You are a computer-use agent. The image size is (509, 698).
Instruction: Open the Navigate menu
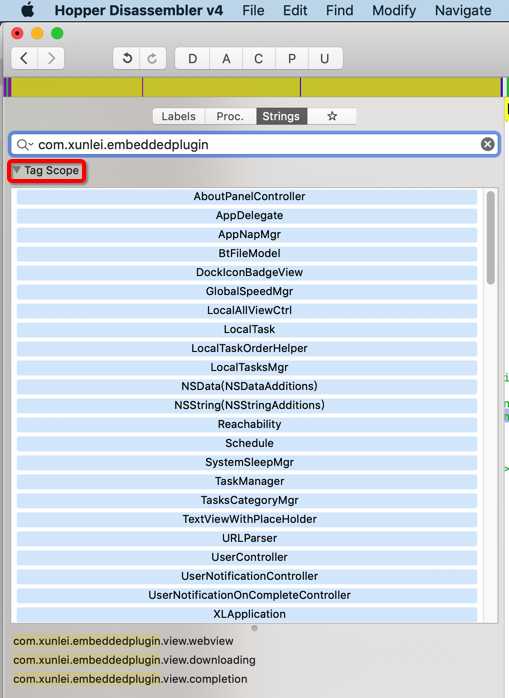click(463, 10)
